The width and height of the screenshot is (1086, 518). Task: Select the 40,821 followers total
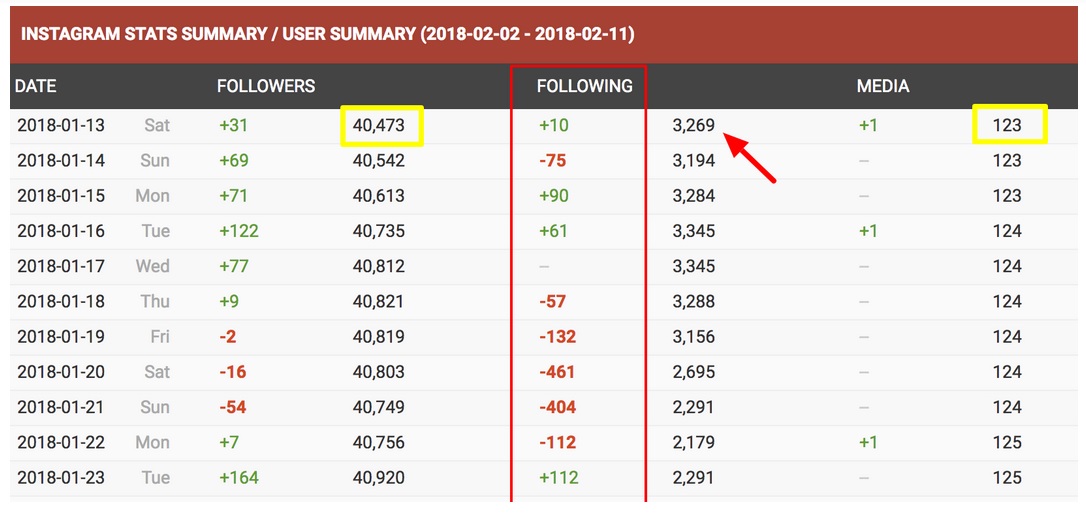pos(378,302)
